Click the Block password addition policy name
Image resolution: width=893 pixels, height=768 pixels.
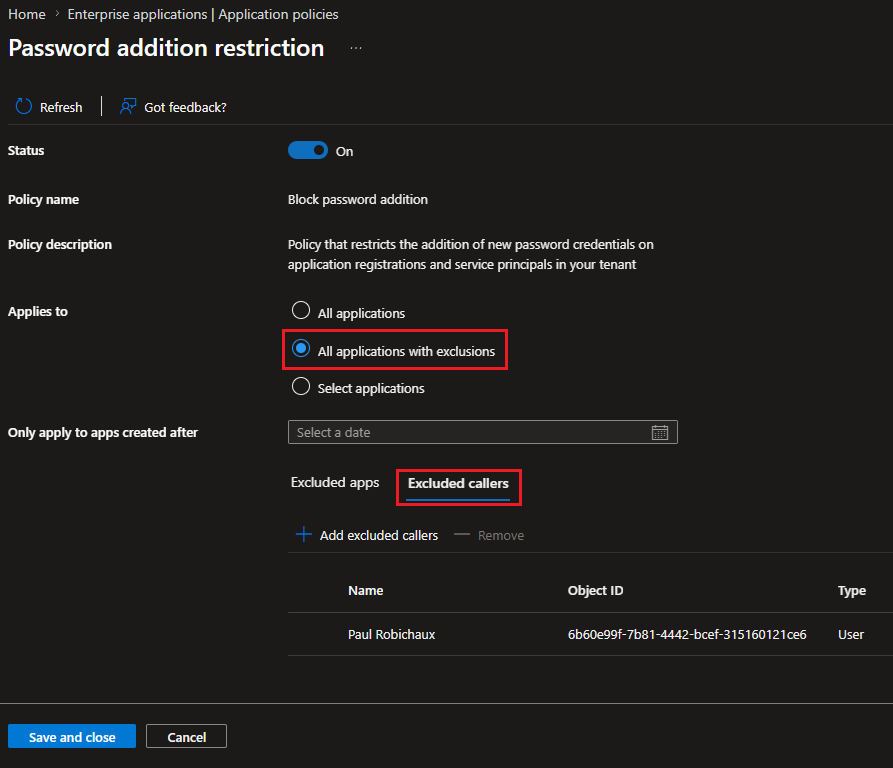[358, 199]
